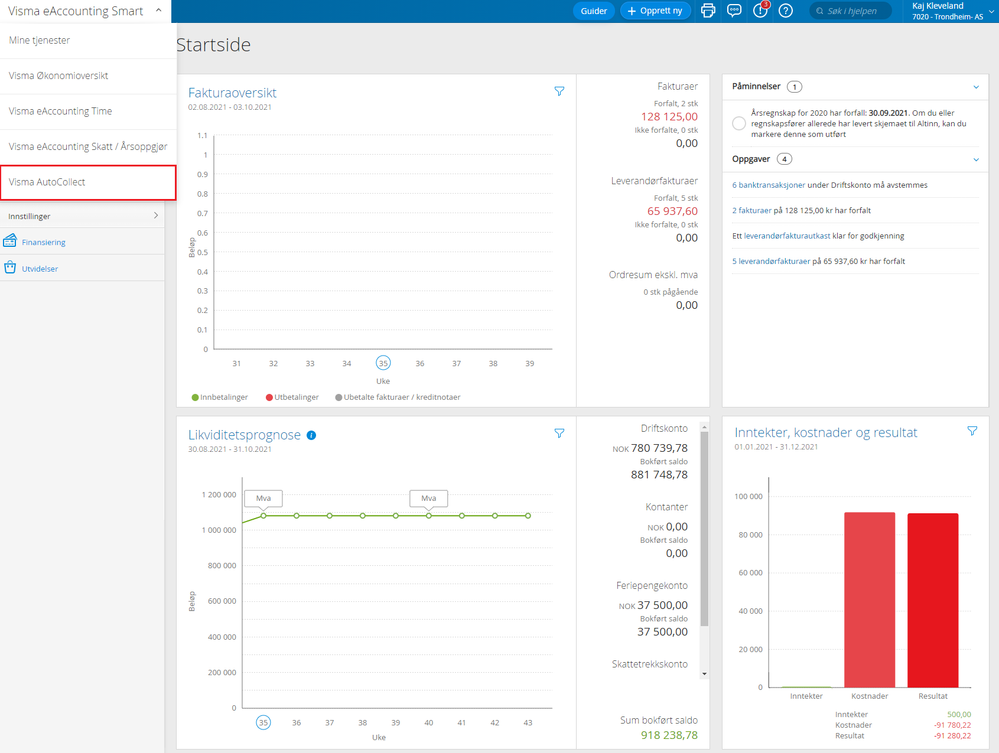This screenshot has width=999, height=753.
Task: Mark Årsregnskap reminder as done
Action: coord(739,123)
